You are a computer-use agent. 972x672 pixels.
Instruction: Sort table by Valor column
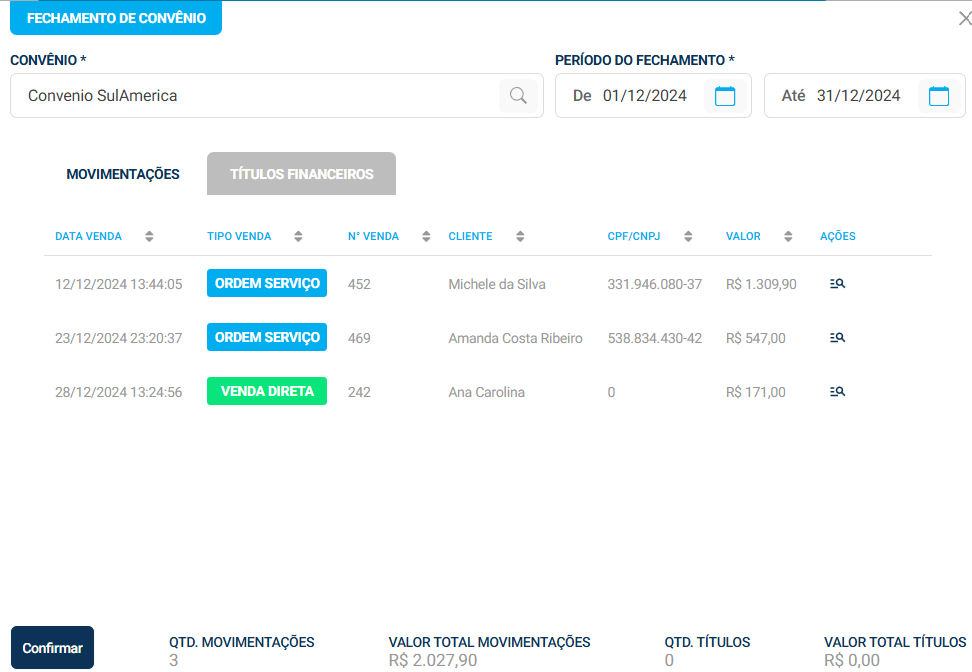click(x=788, y=237)
